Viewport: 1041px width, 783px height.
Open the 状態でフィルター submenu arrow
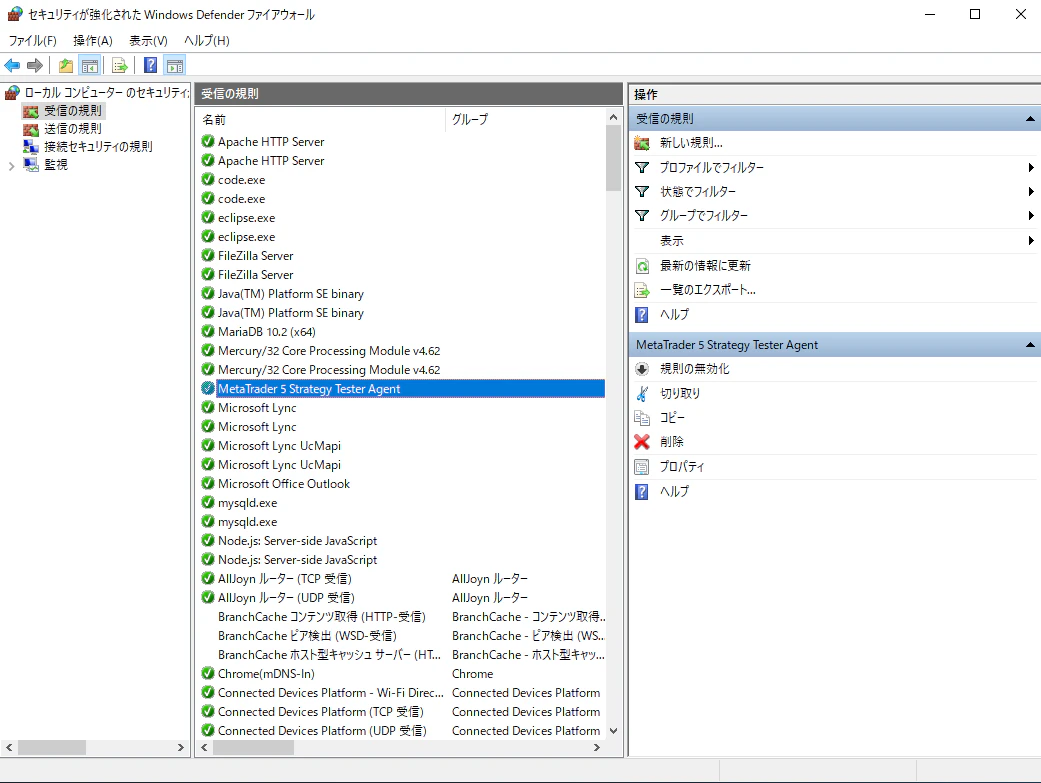(1031, 191)
